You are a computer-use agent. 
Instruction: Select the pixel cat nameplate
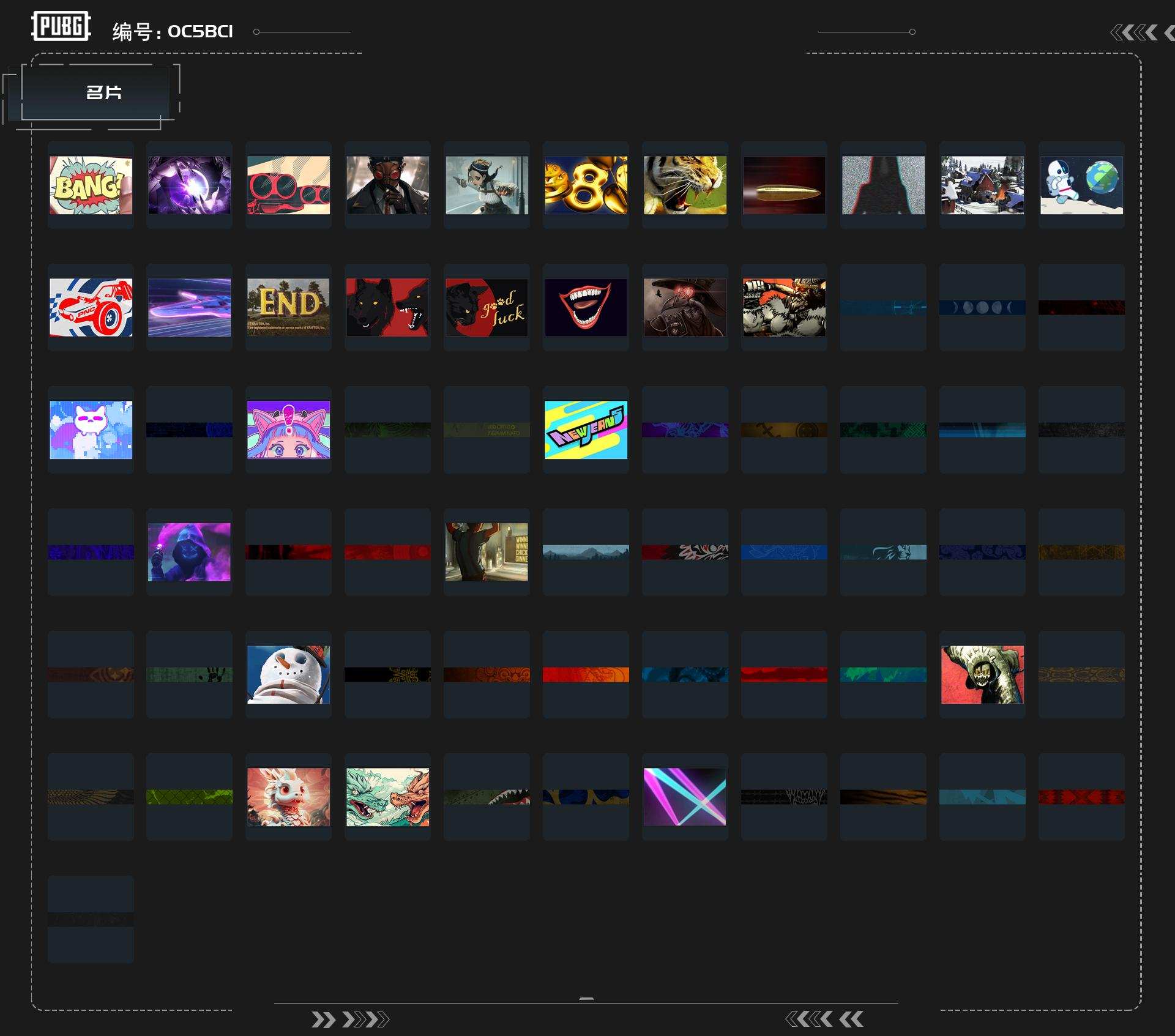(91, 430)
